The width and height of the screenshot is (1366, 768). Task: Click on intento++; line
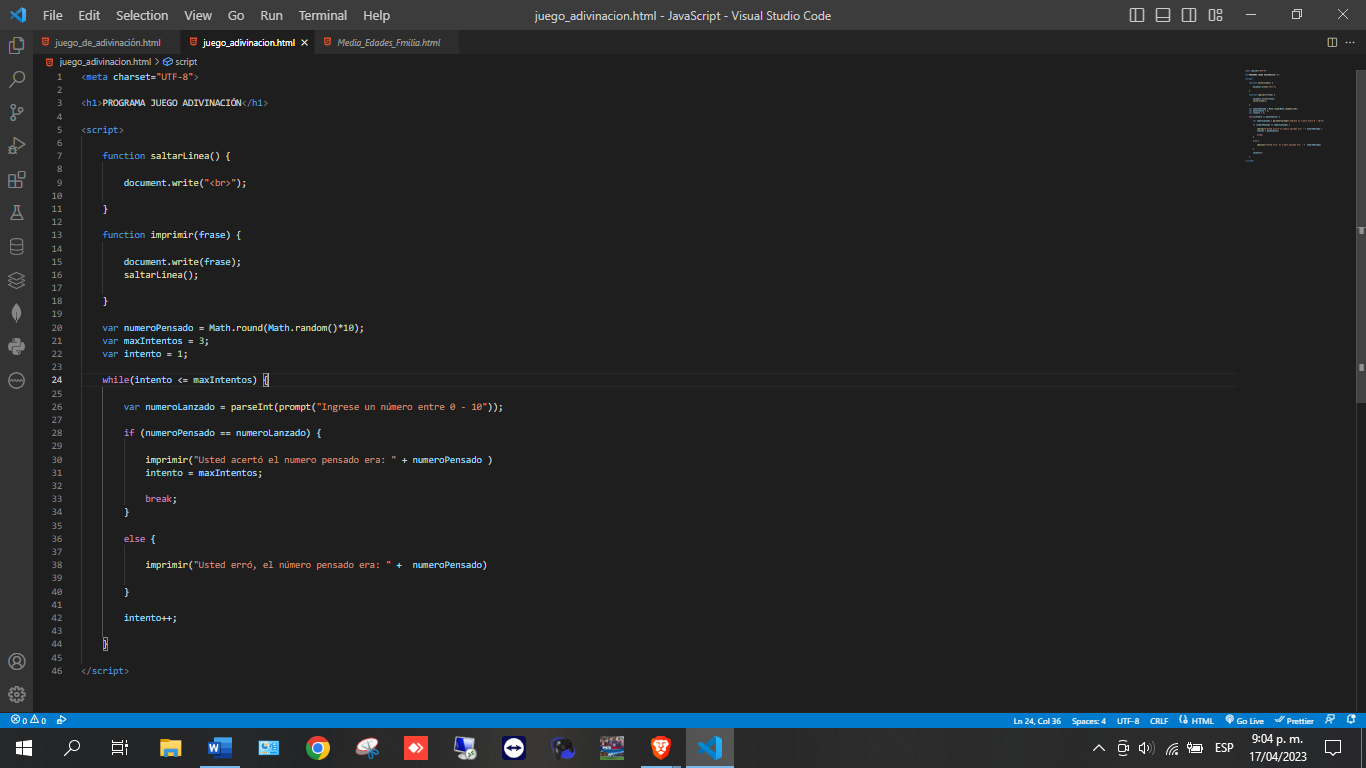point(150,617)
